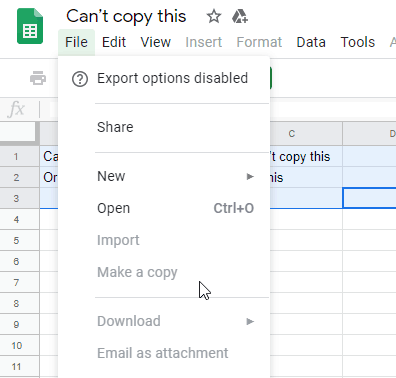Click cell A2 starting with 'Or'
Screen dimensions: 396x378
pyautogui.click(x=49, y=177)
